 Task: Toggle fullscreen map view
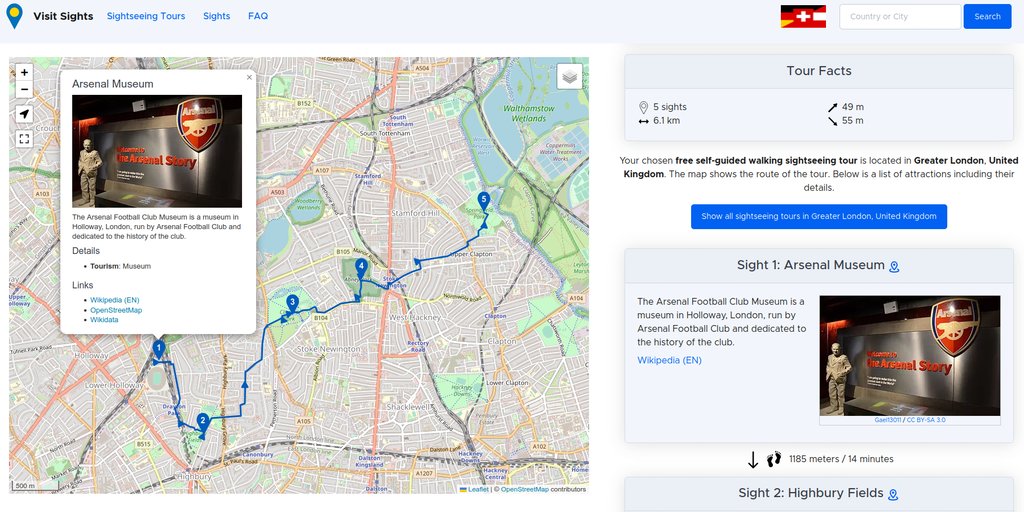pos(24,139)
